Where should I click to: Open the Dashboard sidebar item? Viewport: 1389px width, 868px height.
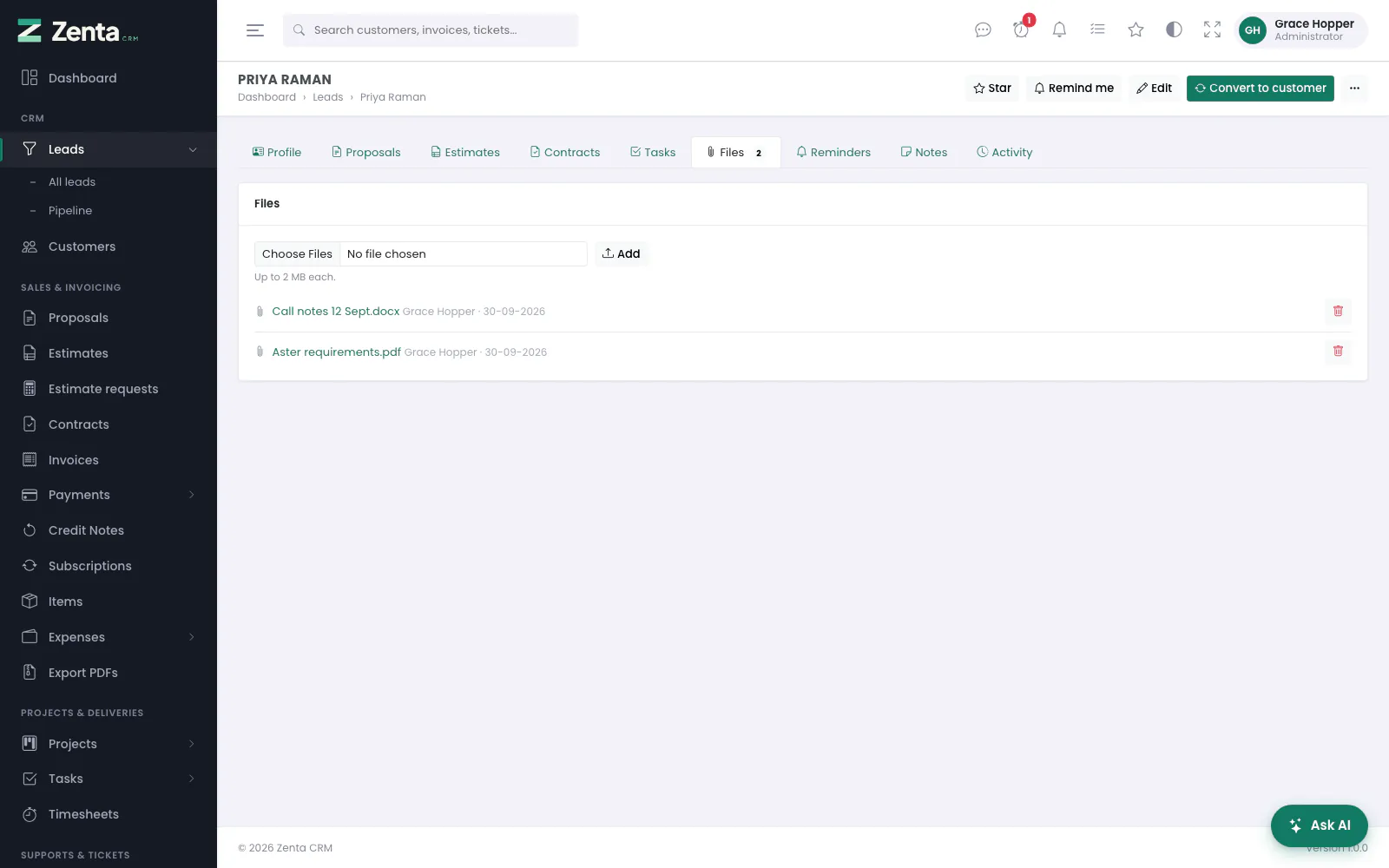click(x=109, y=78)
